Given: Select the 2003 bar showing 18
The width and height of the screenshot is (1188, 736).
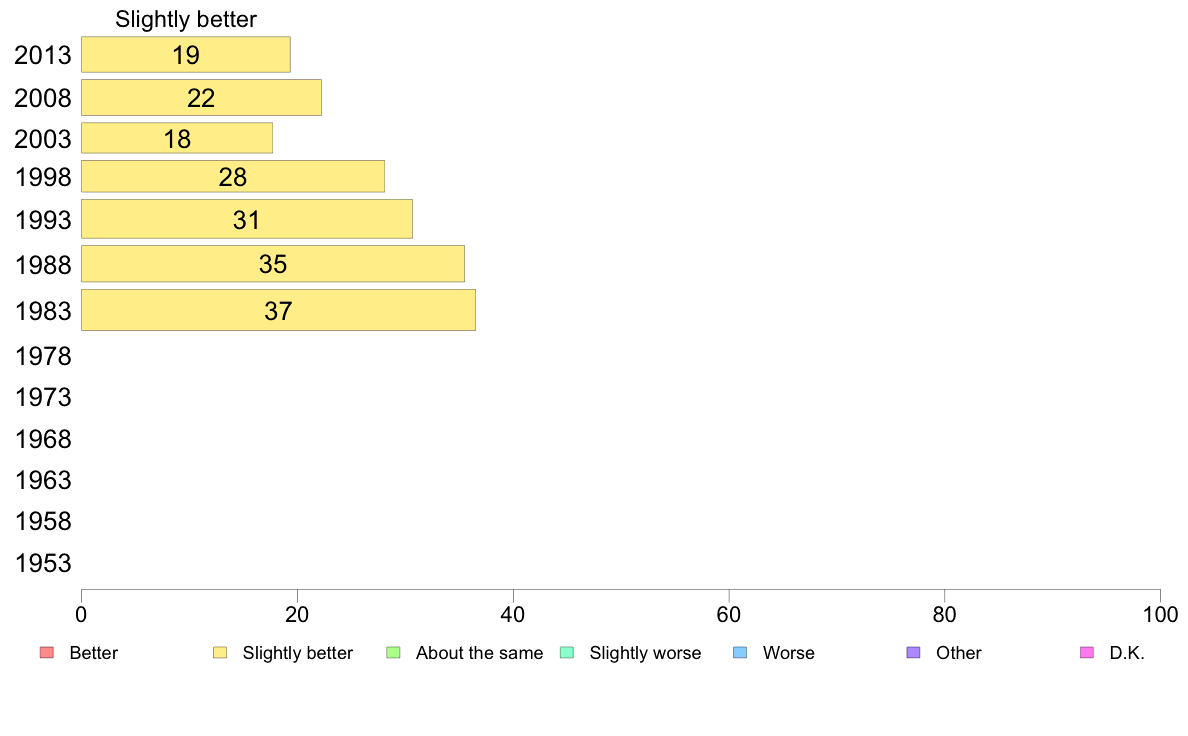Looking at the screenshot, I should tap(177, 138).
